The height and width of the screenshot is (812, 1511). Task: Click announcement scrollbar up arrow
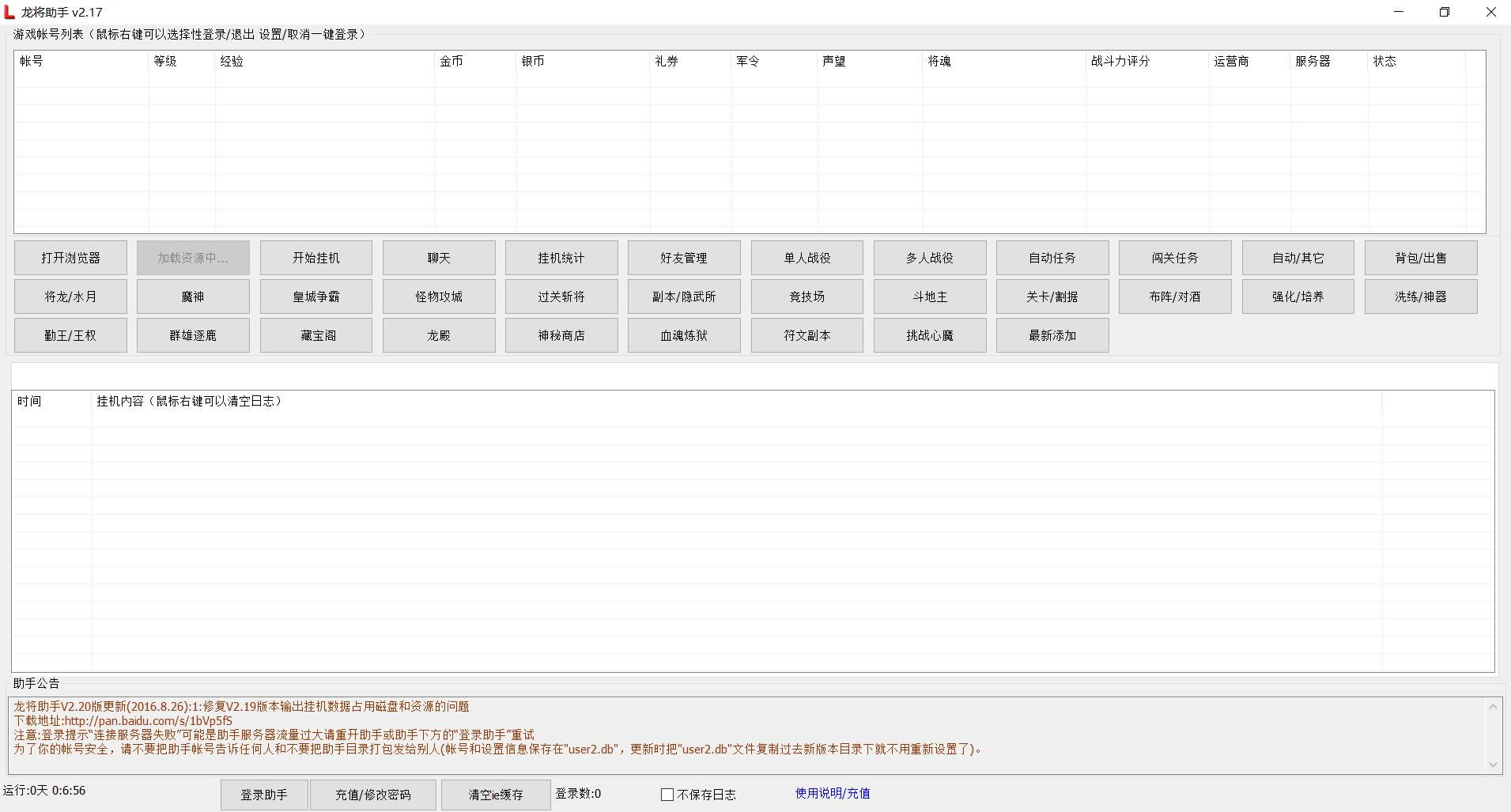pos(1493,706)
